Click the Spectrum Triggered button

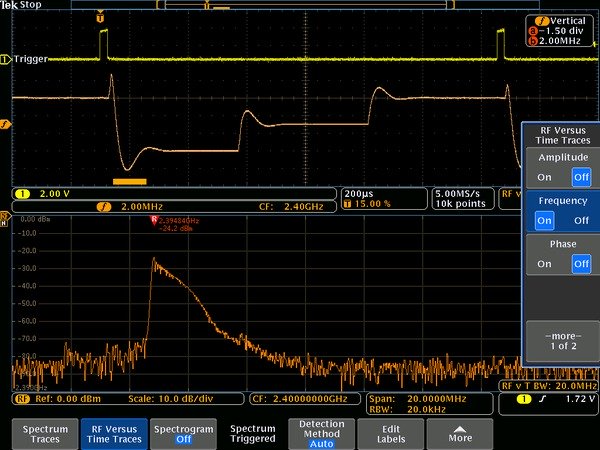[x=253, y=433]
